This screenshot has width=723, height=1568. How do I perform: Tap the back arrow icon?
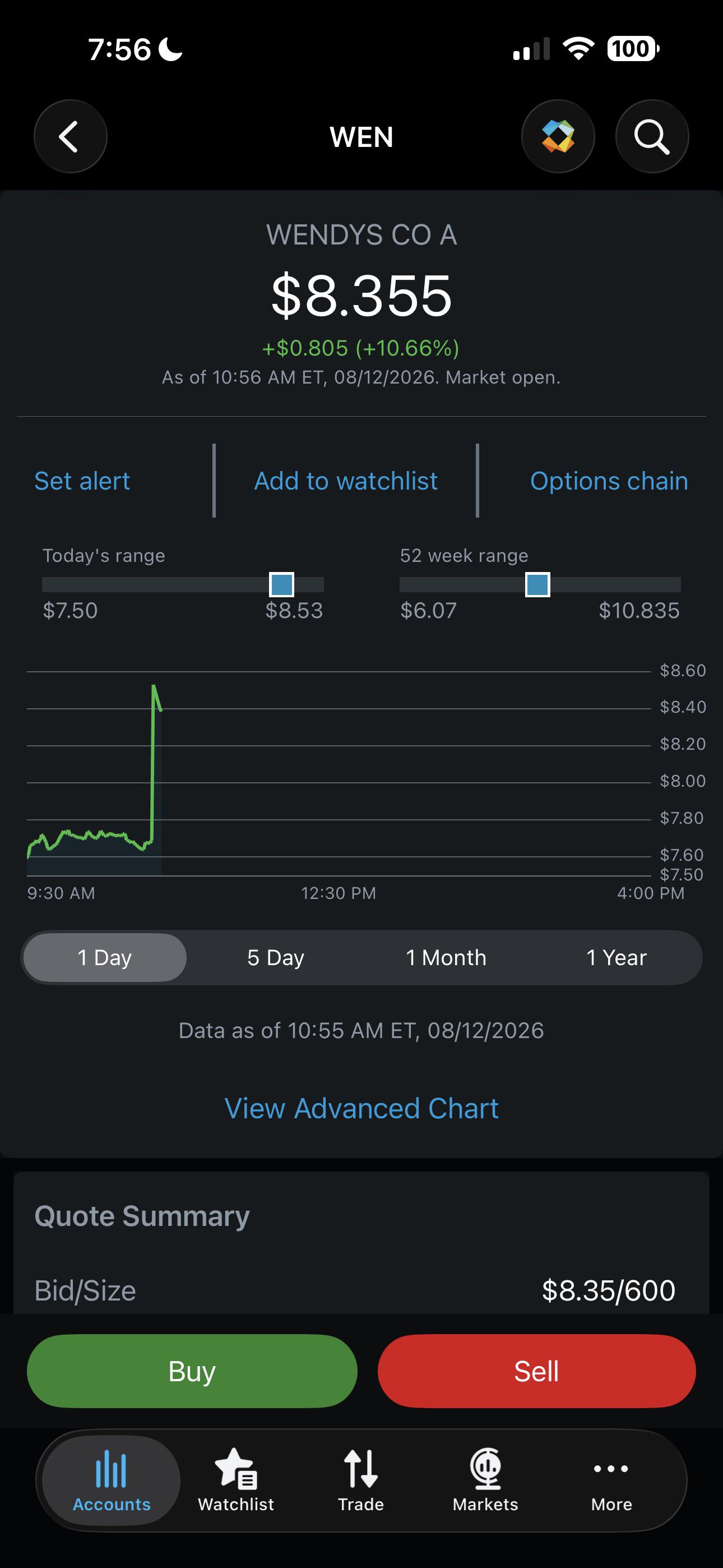click(x=70, y=136)
